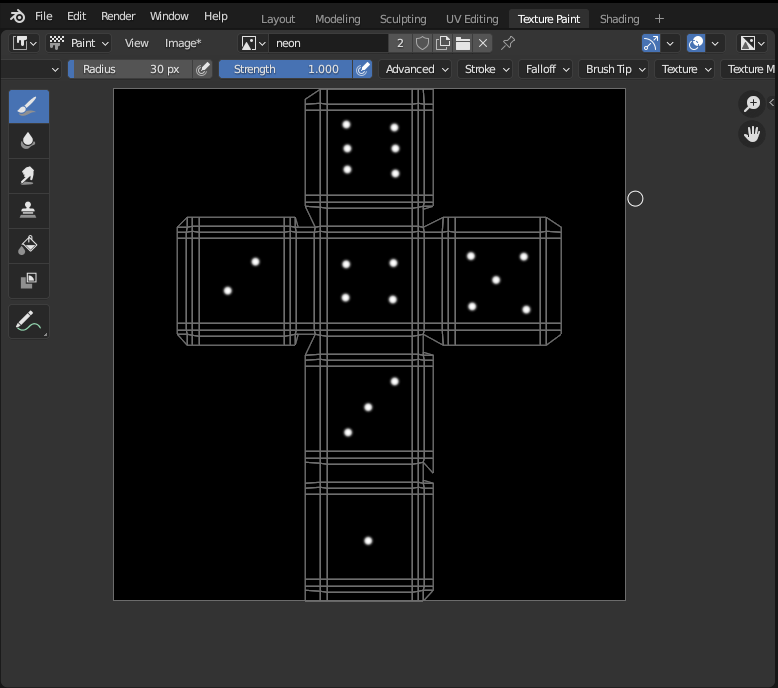Click the pan hand icon

[751, 134]
